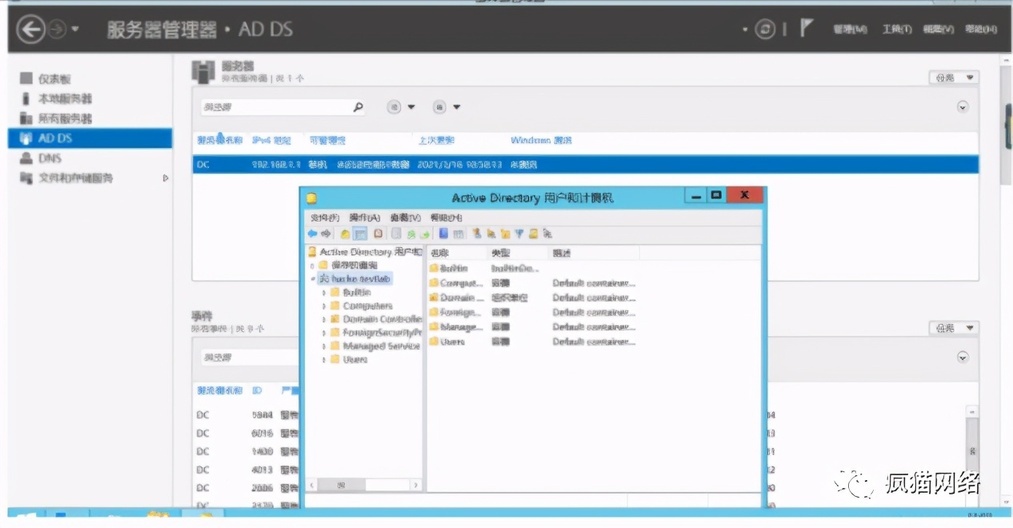The height and width of the screenshot is (528, 1013).
Task: Open the second round save-query dropdown beside the servers filter
Action: [x=446, y=107]
